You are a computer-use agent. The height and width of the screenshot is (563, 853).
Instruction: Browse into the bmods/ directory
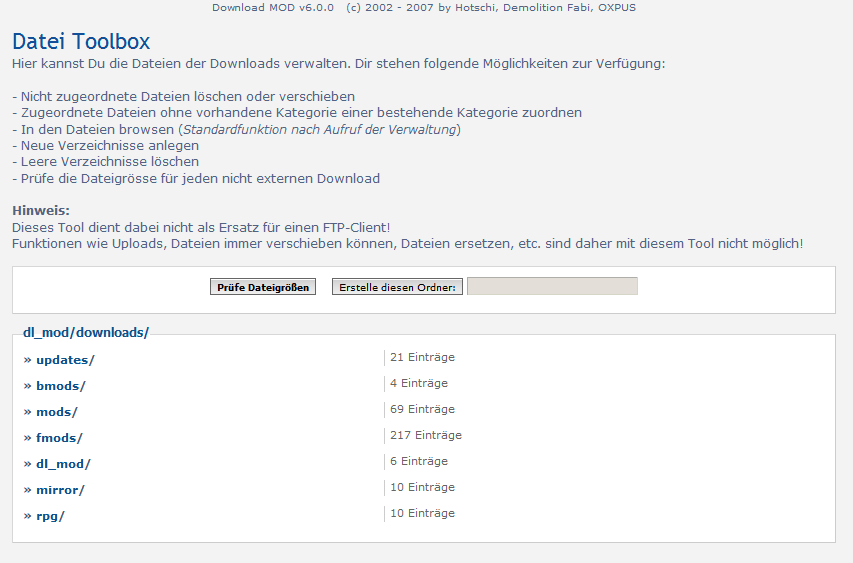coord(60,386)
